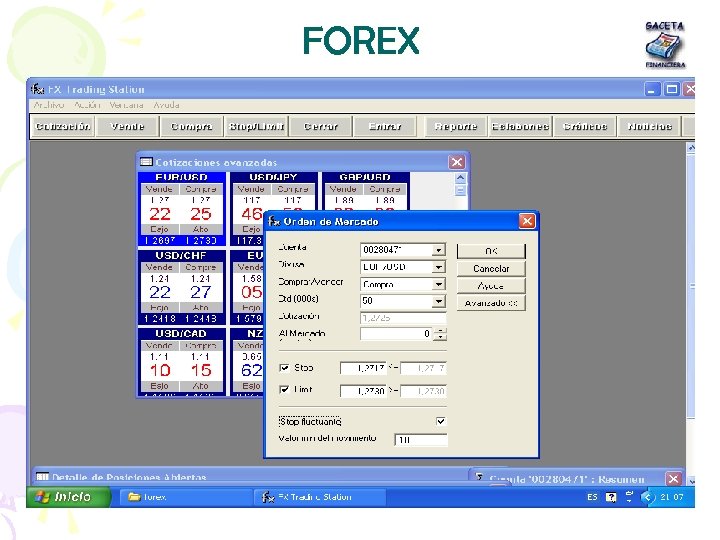Confirm the market order with OK
The image size is (720, 540).
[x=491, y=251]
